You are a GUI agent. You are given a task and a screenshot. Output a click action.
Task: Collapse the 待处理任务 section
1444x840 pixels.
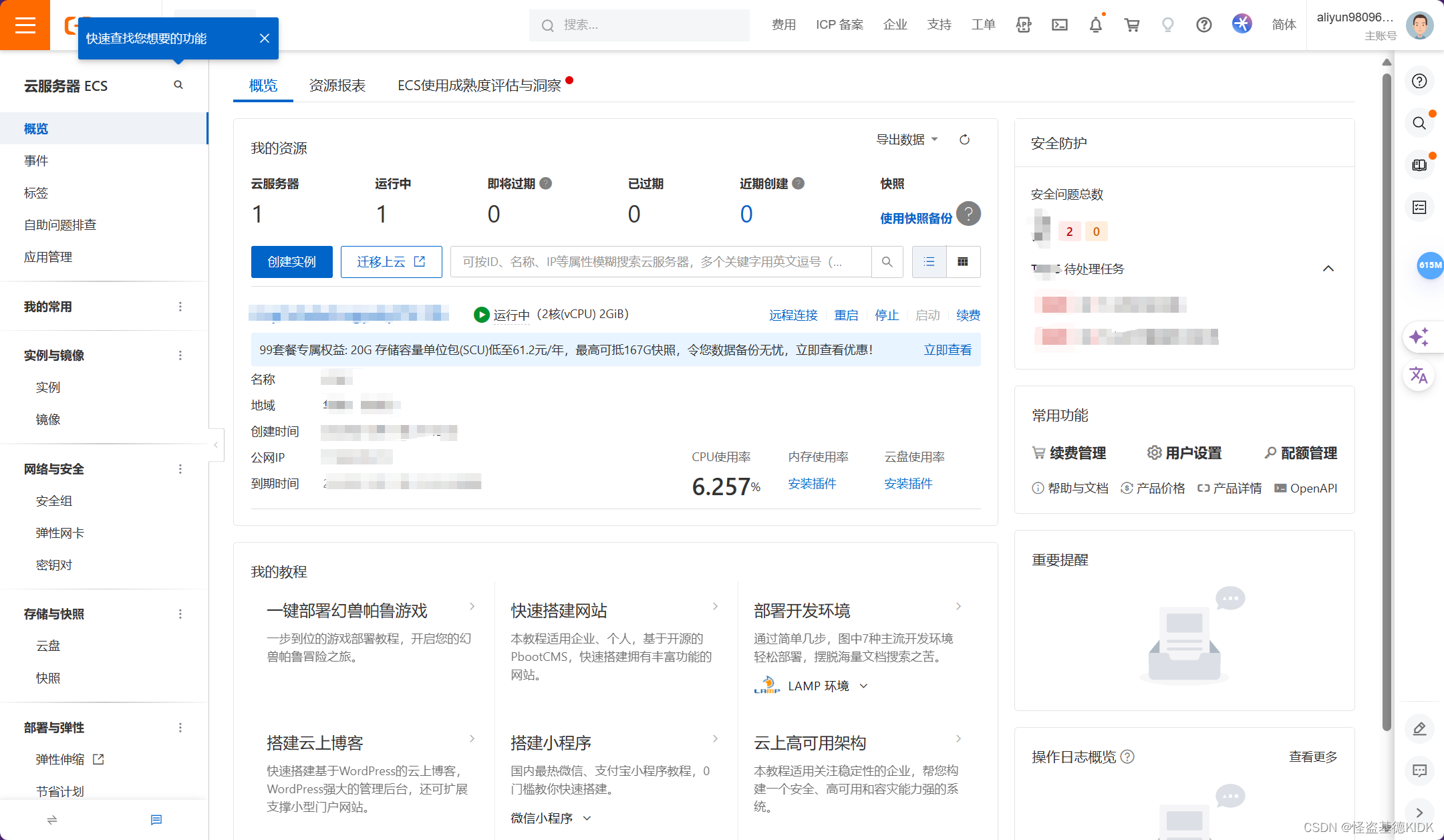pos(1328,269)
